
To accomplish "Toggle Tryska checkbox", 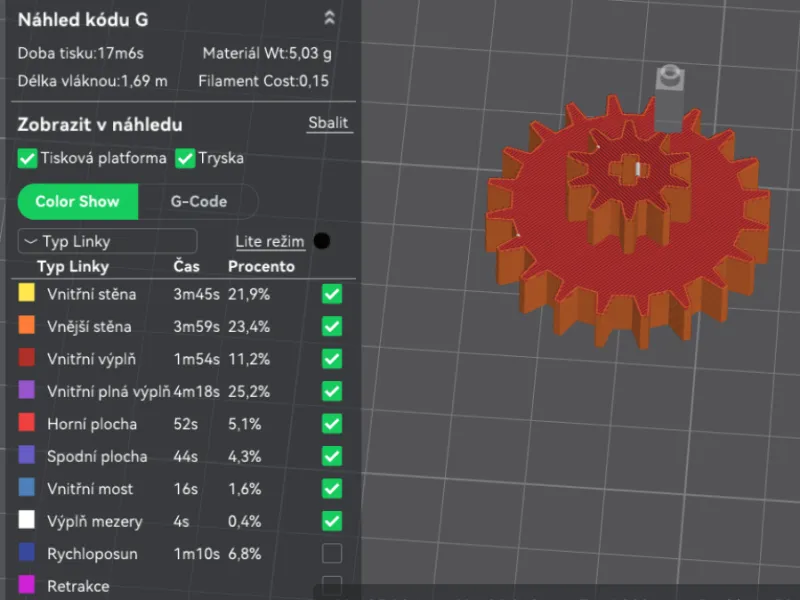I will [x=185, y=158].
